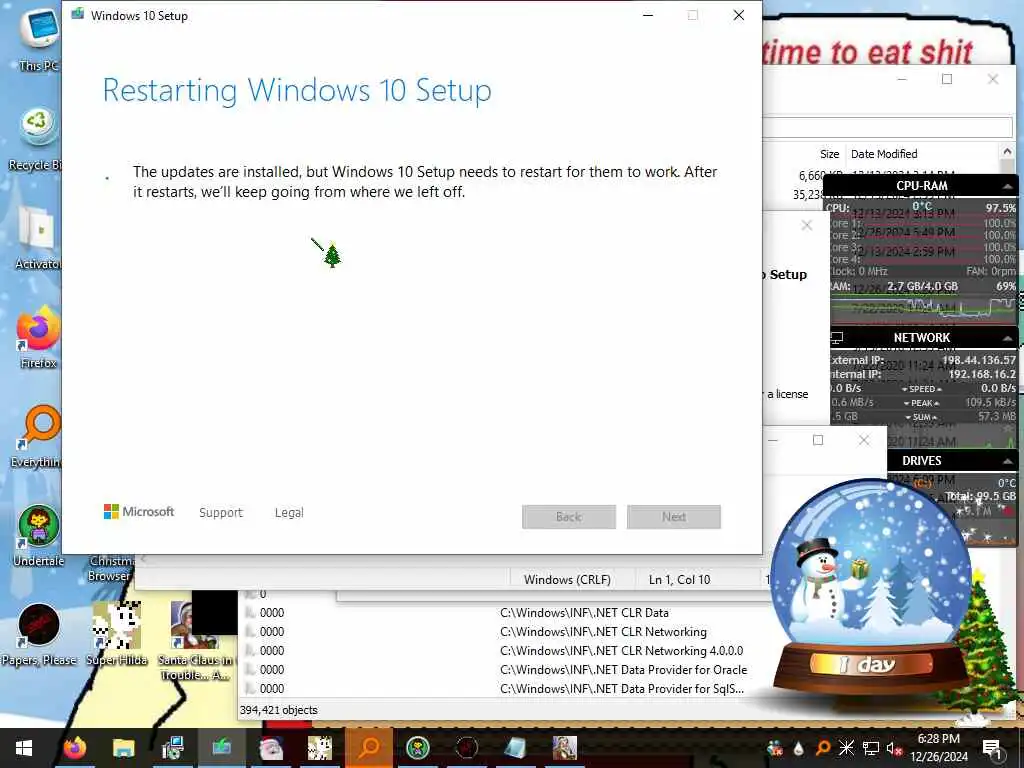Collapse the DRIVES gadget section
Screen dimensions: 1024x768
tap(1008, 461)
